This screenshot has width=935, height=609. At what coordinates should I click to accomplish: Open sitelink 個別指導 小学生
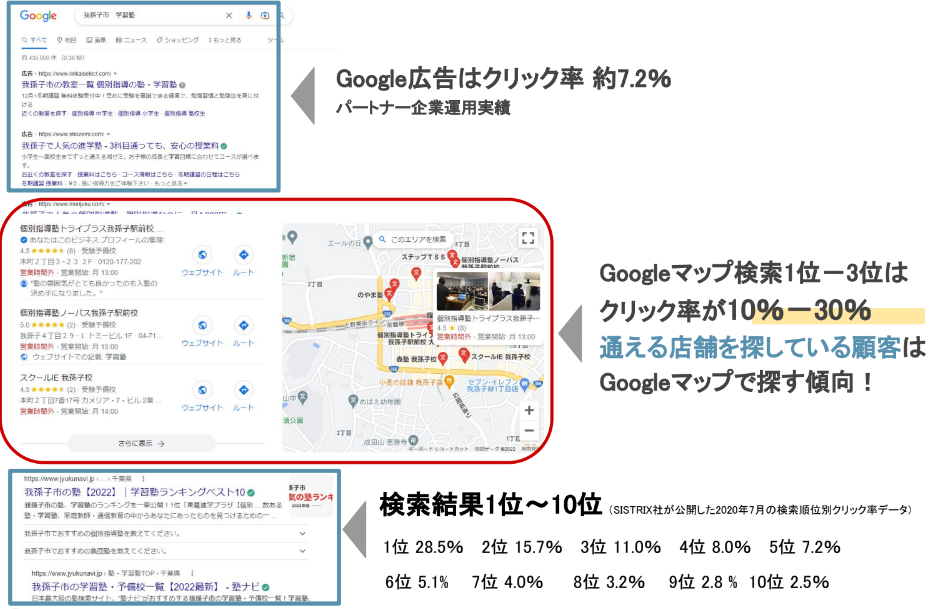coord(138,113)
